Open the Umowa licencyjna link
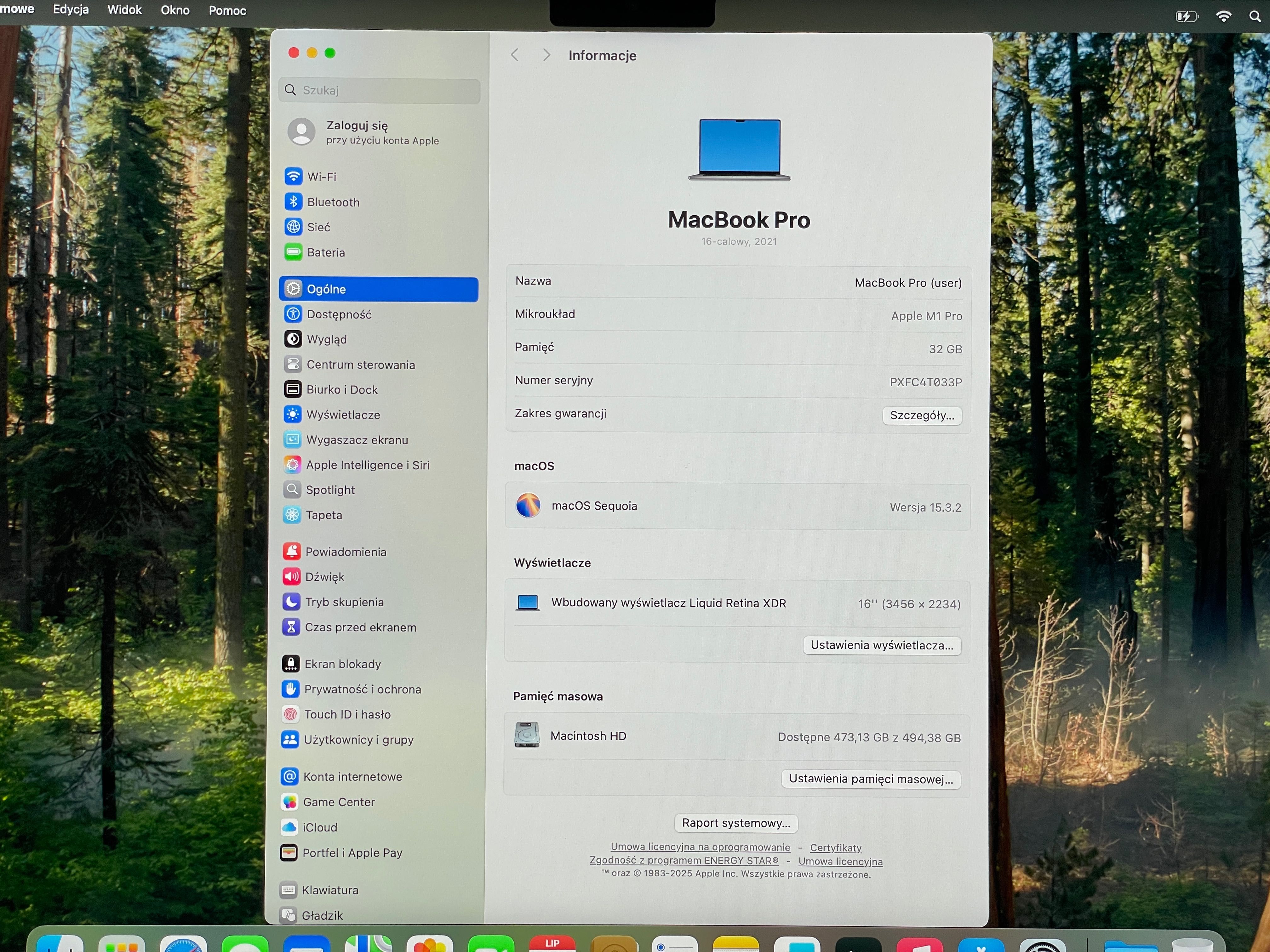Viewport: 1270px width, 952px height. coord(841,861)
